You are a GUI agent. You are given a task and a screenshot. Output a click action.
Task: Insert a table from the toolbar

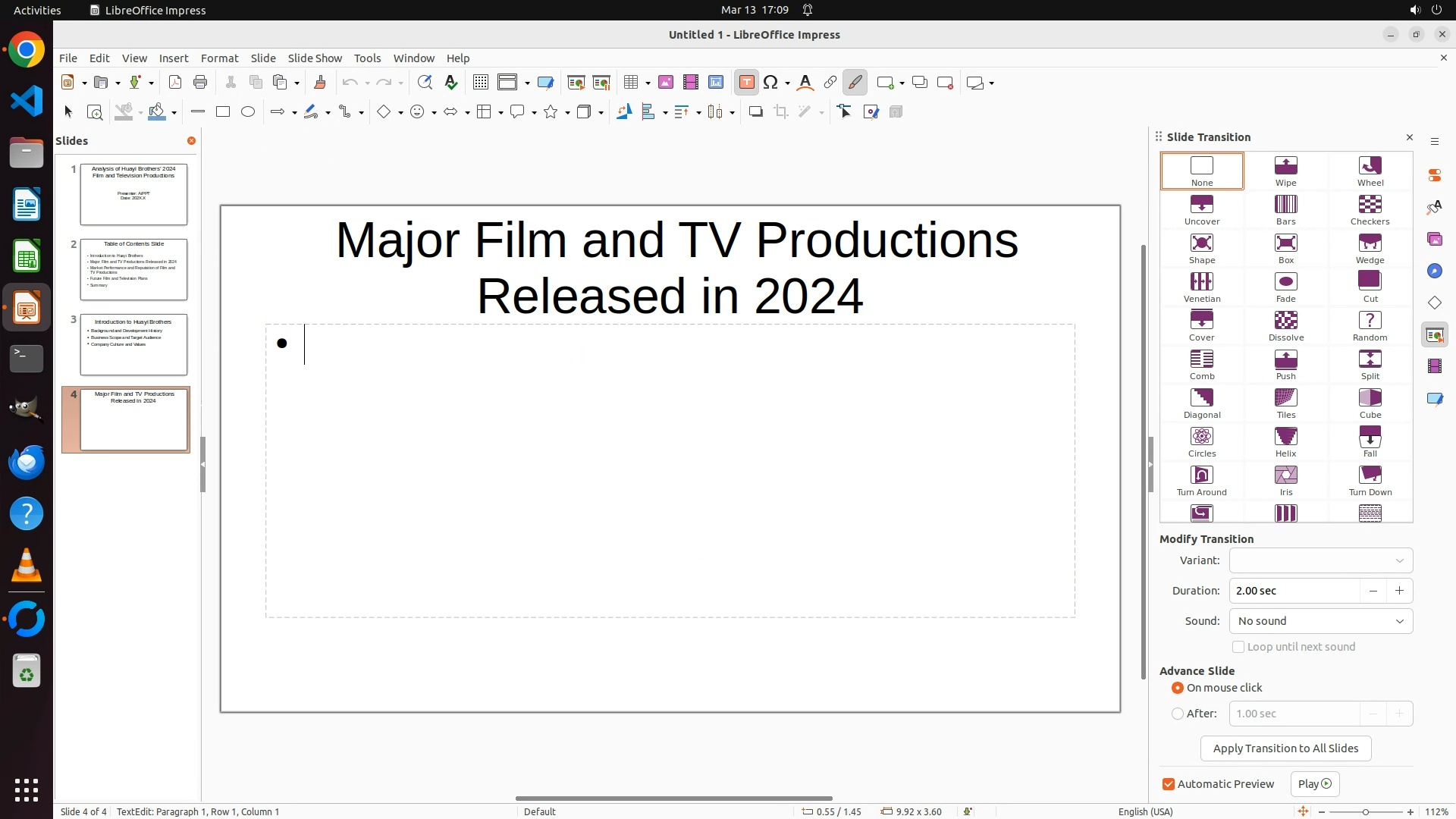[630, 83]
